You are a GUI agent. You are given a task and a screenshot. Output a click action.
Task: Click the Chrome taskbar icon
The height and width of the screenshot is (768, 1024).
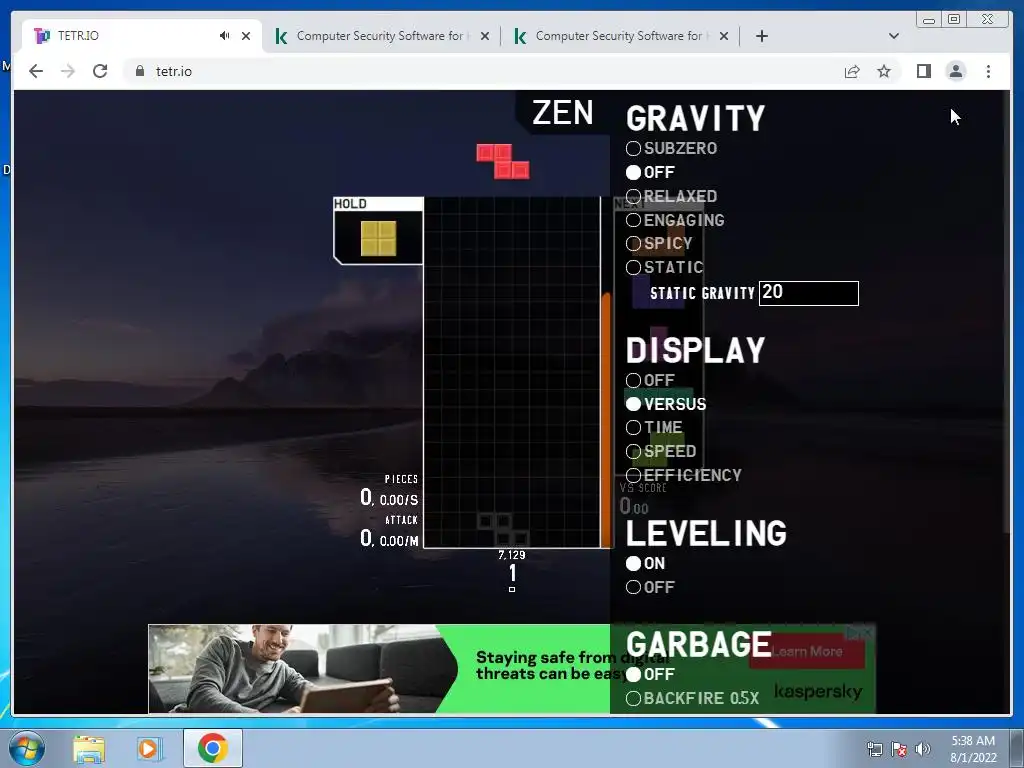click(213, 748)
